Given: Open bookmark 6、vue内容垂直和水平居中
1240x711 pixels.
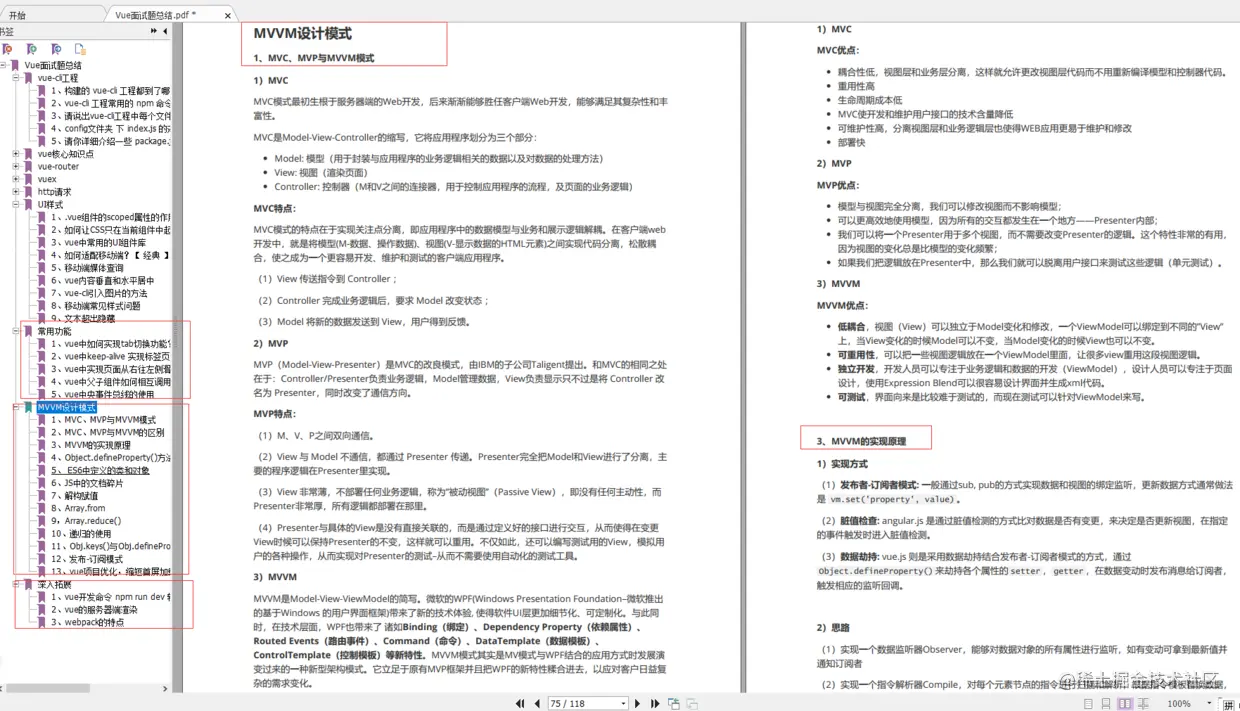Looking at the screenshot, I should pyautogui.click(x=103, y=281).
